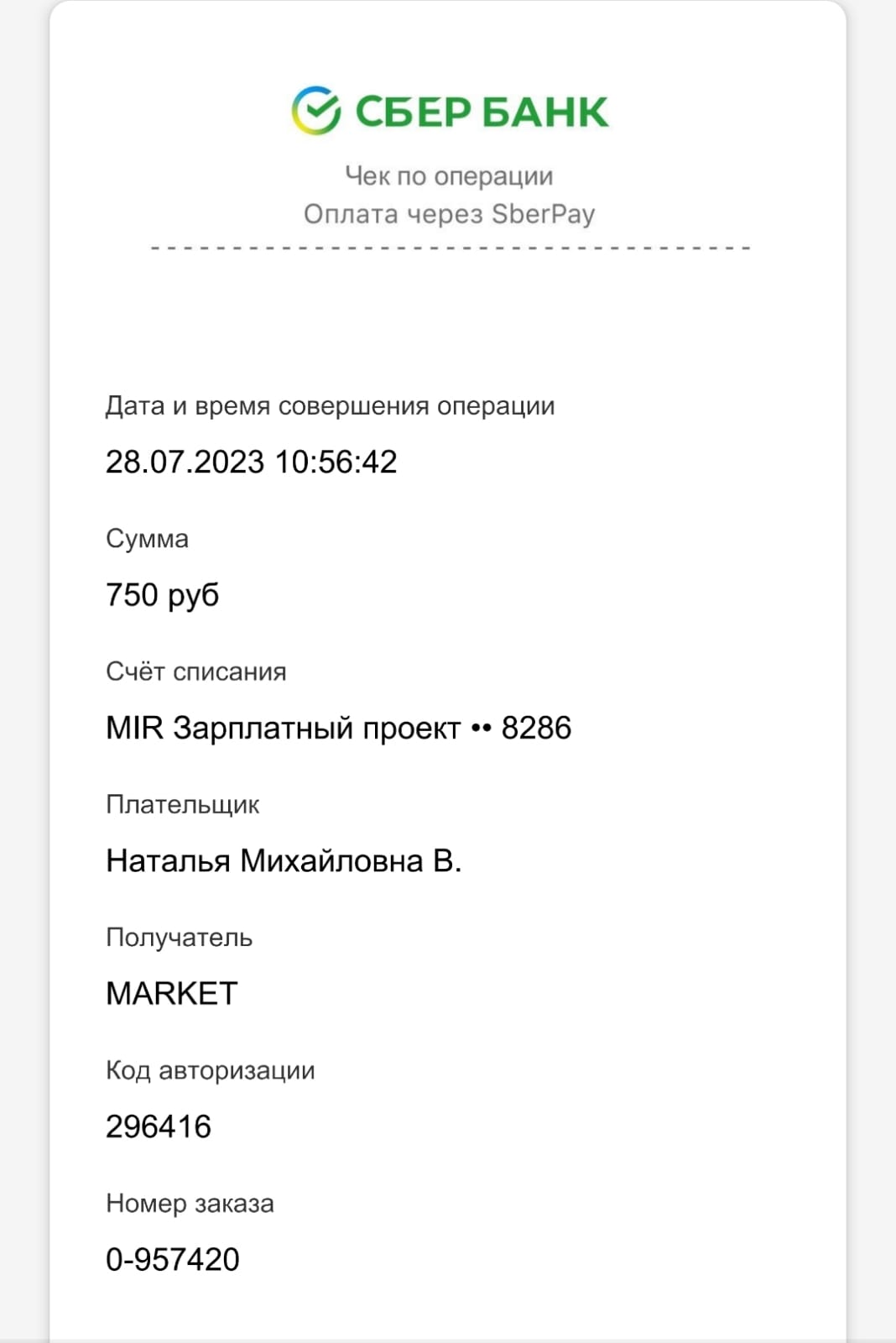This screenshot has height=1343, width=896.
Task: Click the Сумма label
Action: point(147,539)
